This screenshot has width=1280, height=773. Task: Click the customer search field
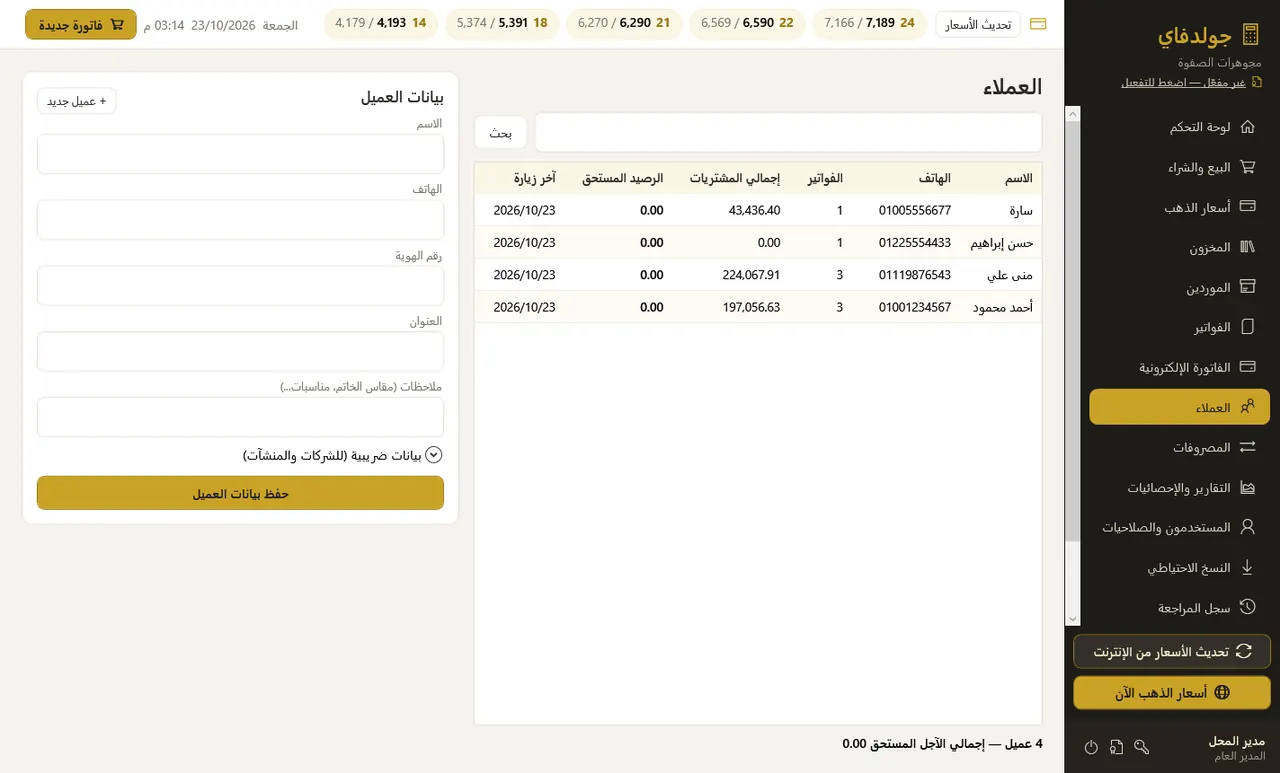788,132
